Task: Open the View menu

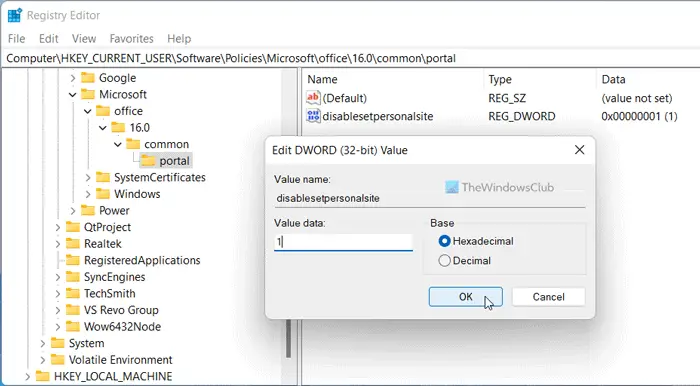Action: pos(84,38)
